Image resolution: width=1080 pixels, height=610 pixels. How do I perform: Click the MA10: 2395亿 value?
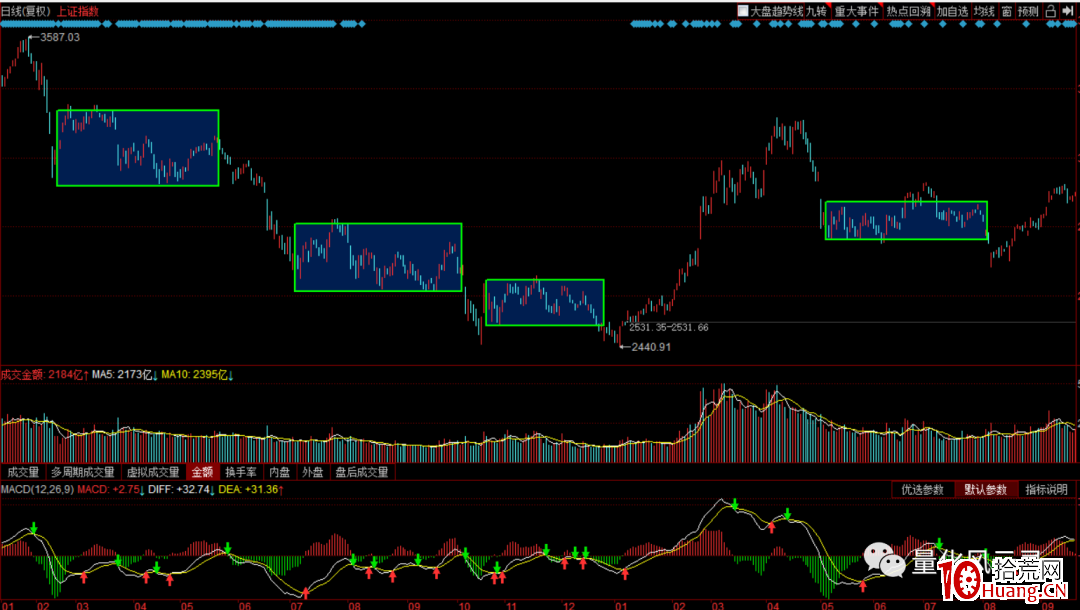click(x=194, y=375)
